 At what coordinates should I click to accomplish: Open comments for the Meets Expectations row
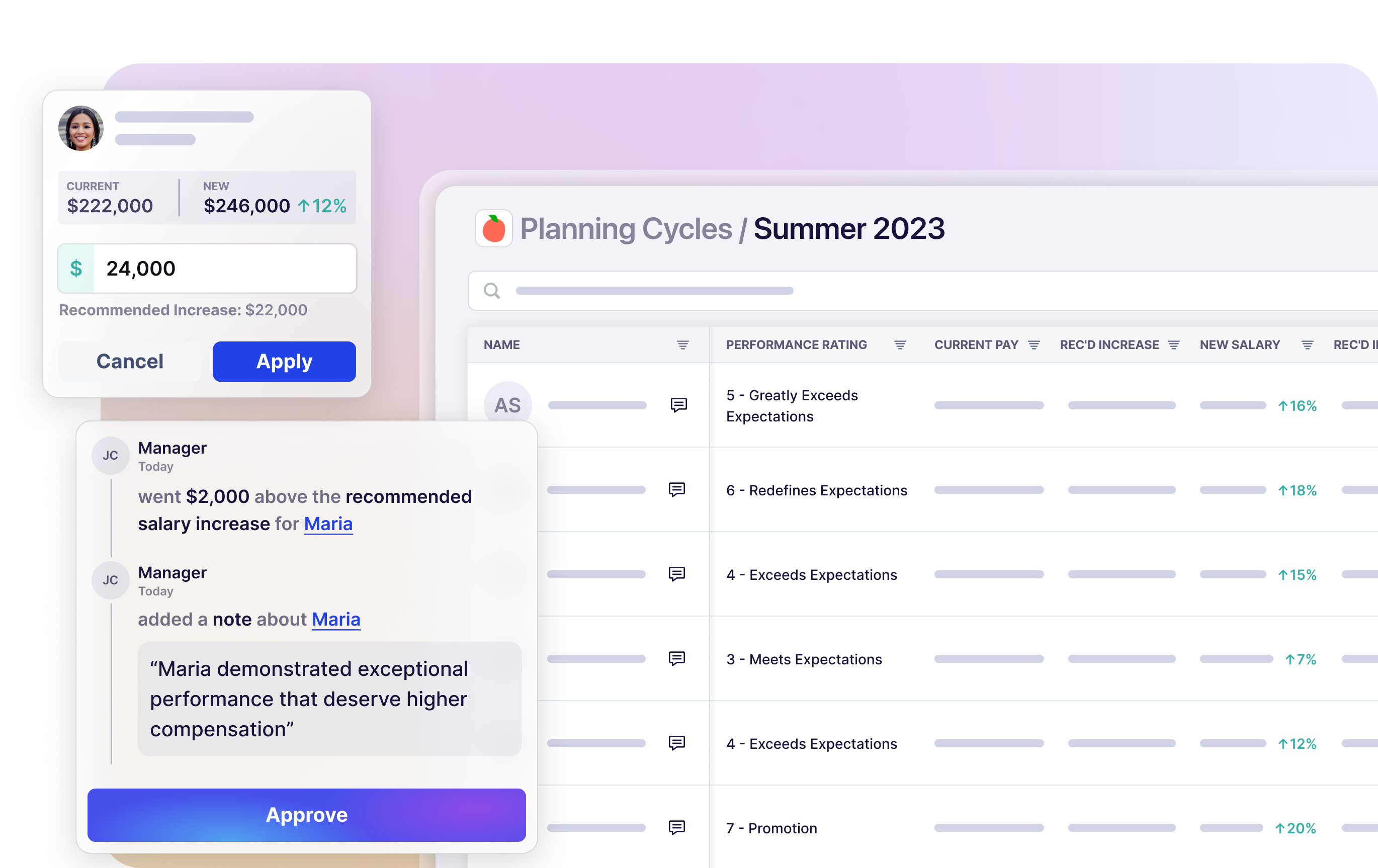pyautogui.click(x=676, y=659)
